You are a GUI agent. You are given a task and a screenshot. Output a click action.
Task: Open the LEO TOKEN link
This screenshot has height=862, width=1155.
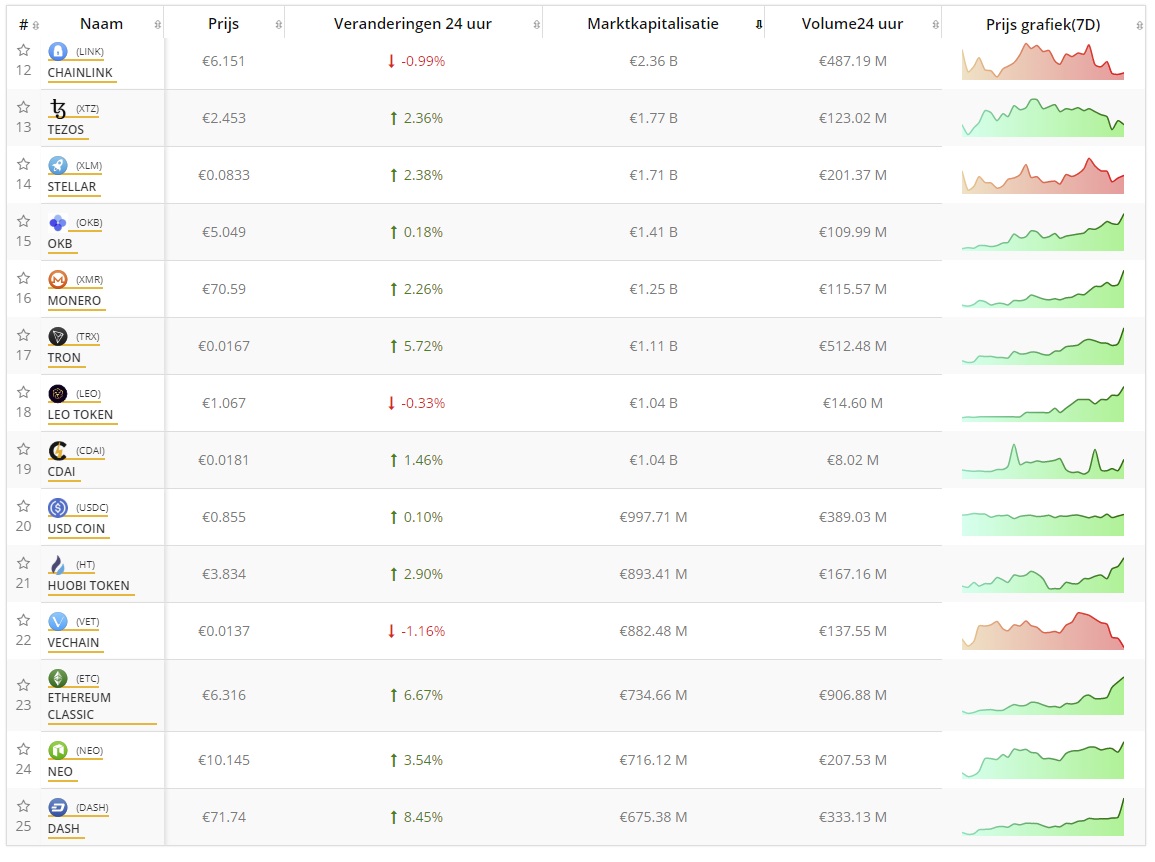point(80,415)
